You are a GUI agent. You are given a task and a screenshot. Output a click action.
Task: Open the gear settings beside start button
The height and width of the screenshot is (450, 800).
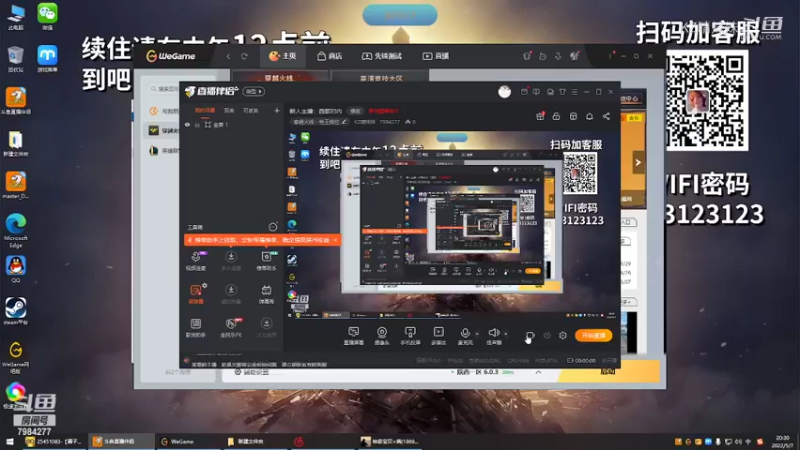coord(563,336)
